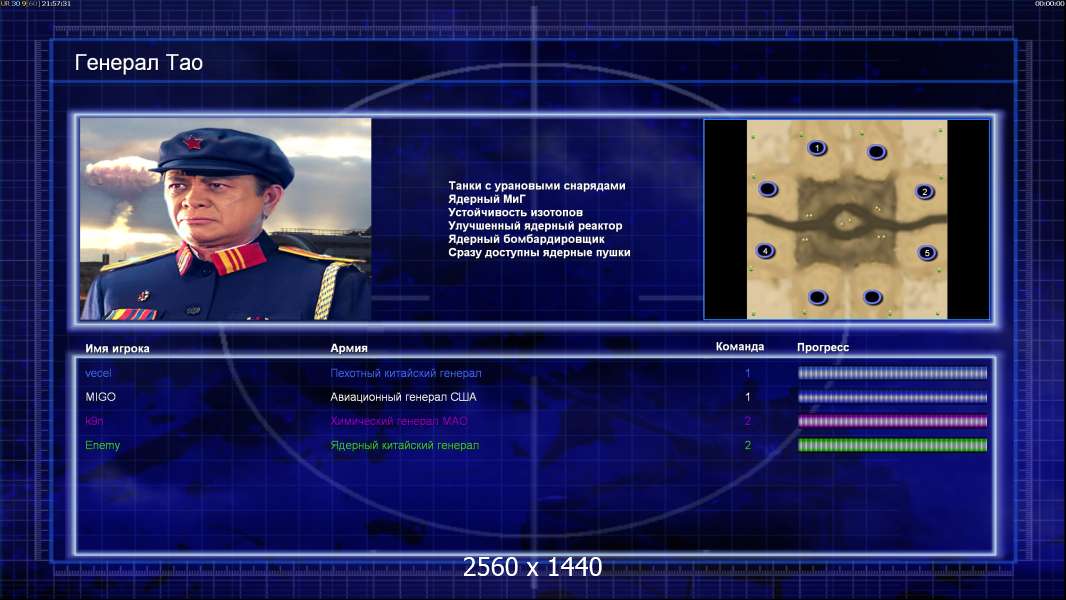
Task: Select player name 'k9n'
Action: click(x=94, y=421)
